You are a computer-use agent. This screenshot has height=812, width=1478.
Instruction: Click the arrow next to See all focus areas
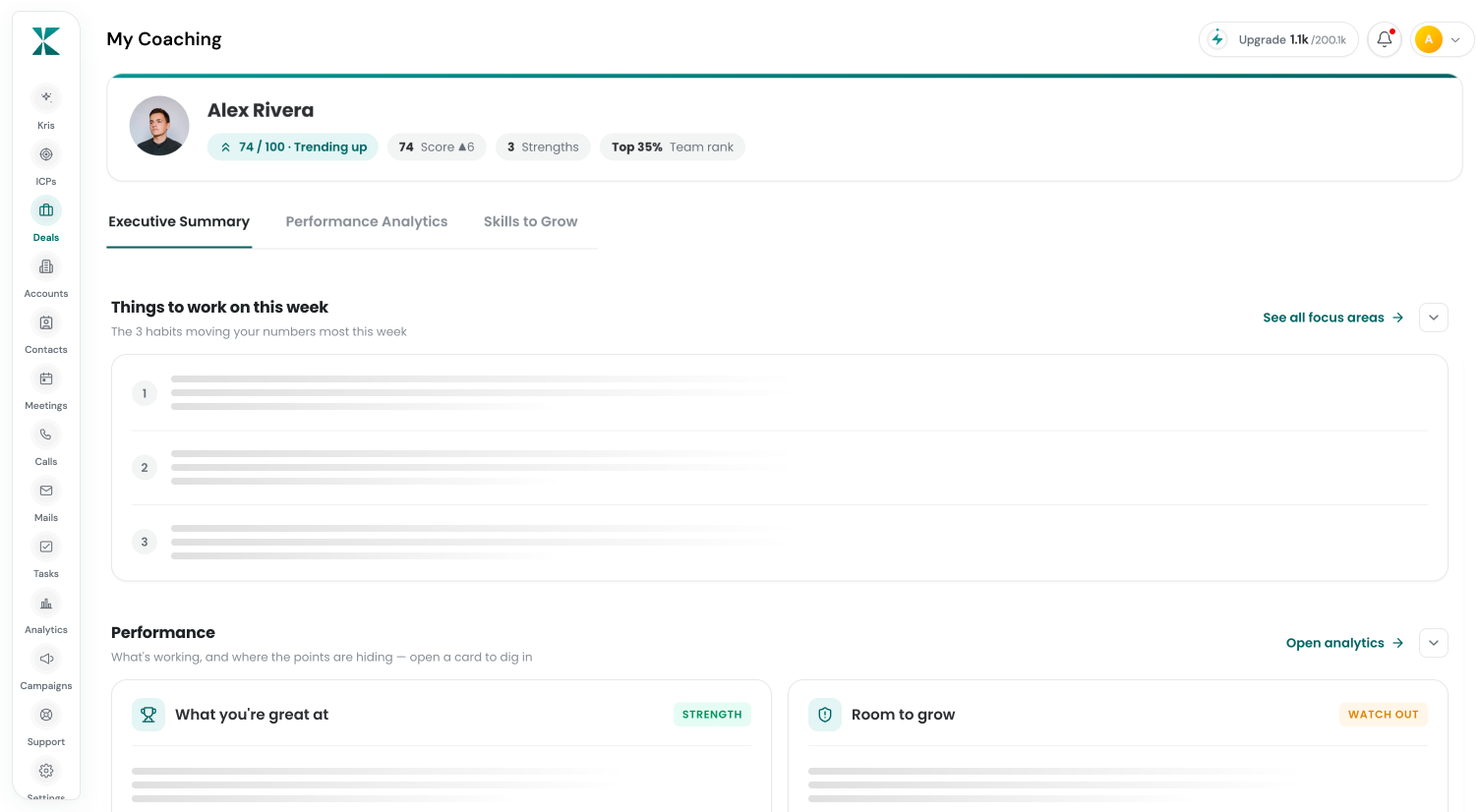[1398, 318]
